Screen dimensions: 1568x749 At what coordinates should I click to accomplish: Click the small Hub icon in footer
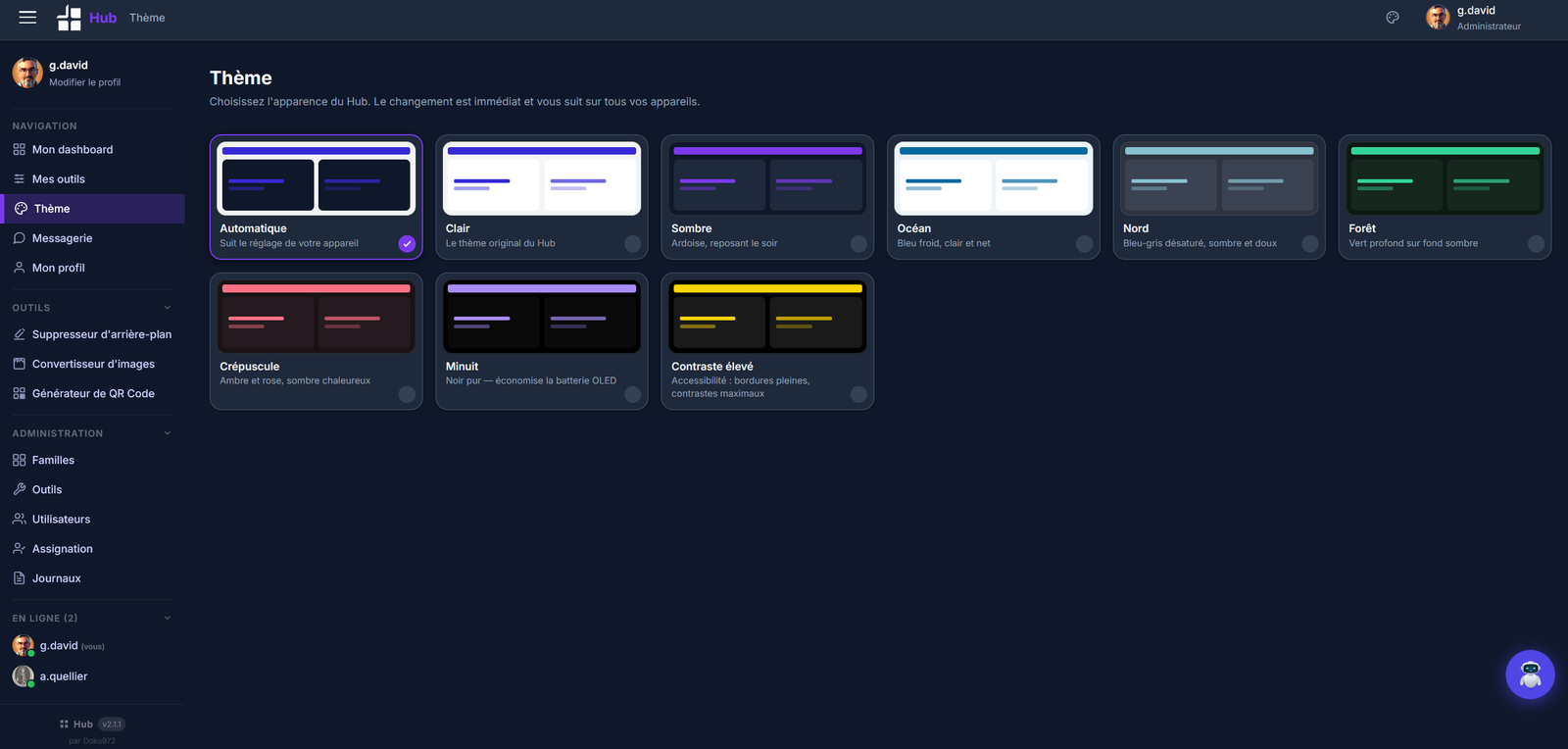[64, 724]
